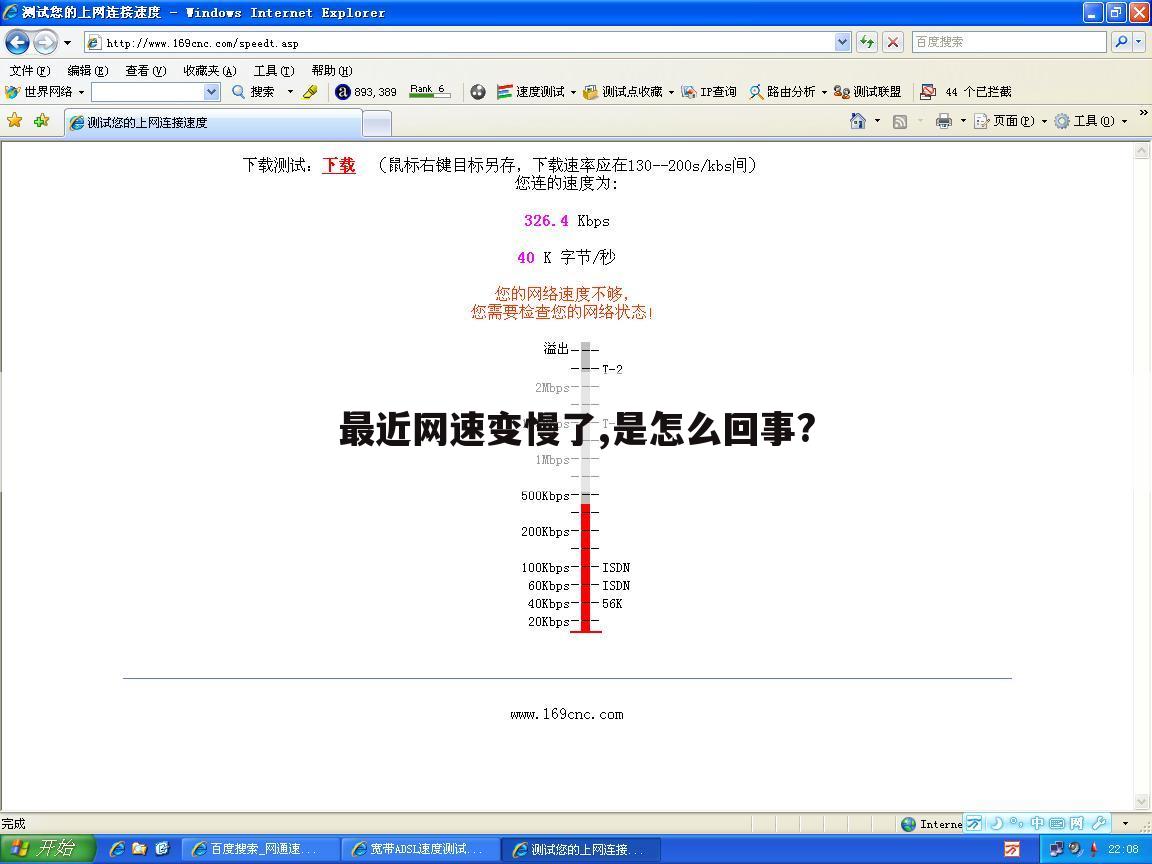
Task: Click Add to Favorites star-plus icon
Action: coord(41,120)
